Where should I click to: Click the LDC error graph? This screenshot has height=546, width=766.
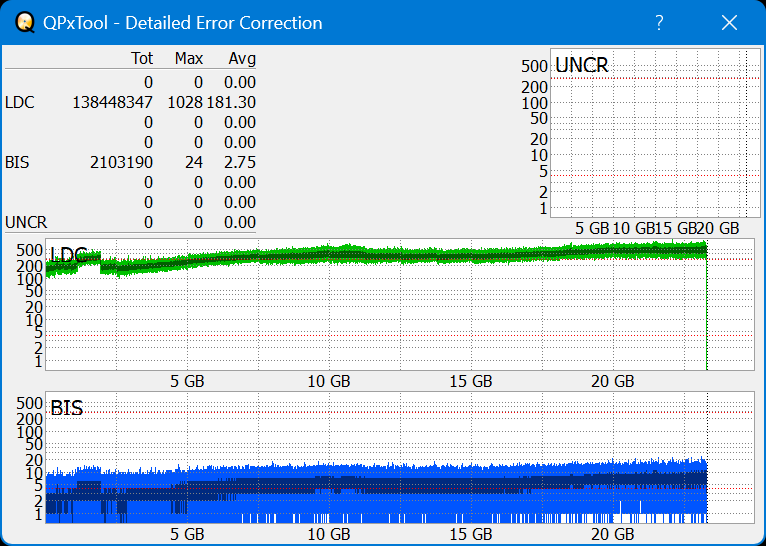[400, 304]
